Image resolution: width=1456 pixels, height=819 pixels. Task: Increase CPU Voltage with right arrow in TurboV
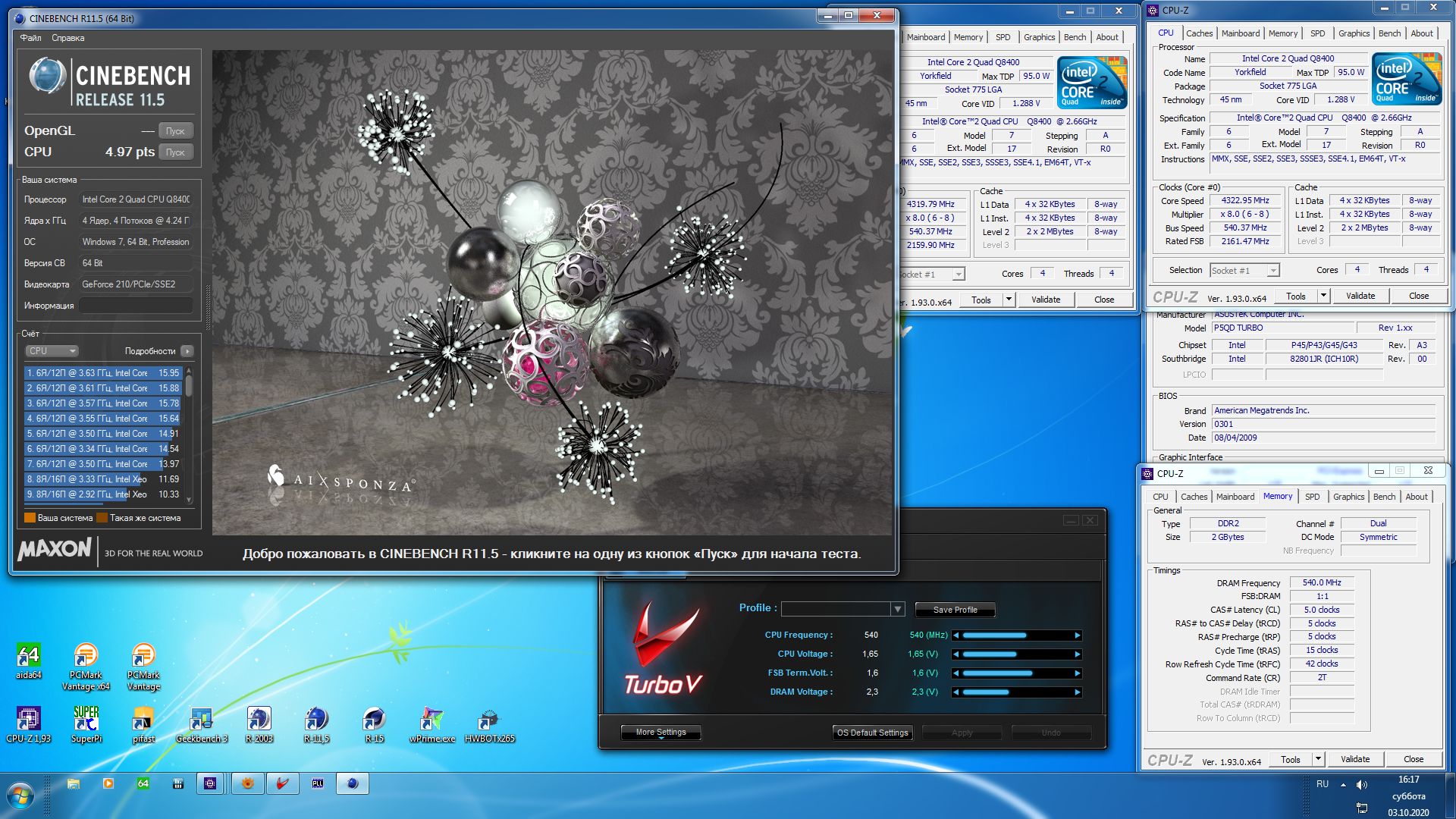pos(1077,654)
